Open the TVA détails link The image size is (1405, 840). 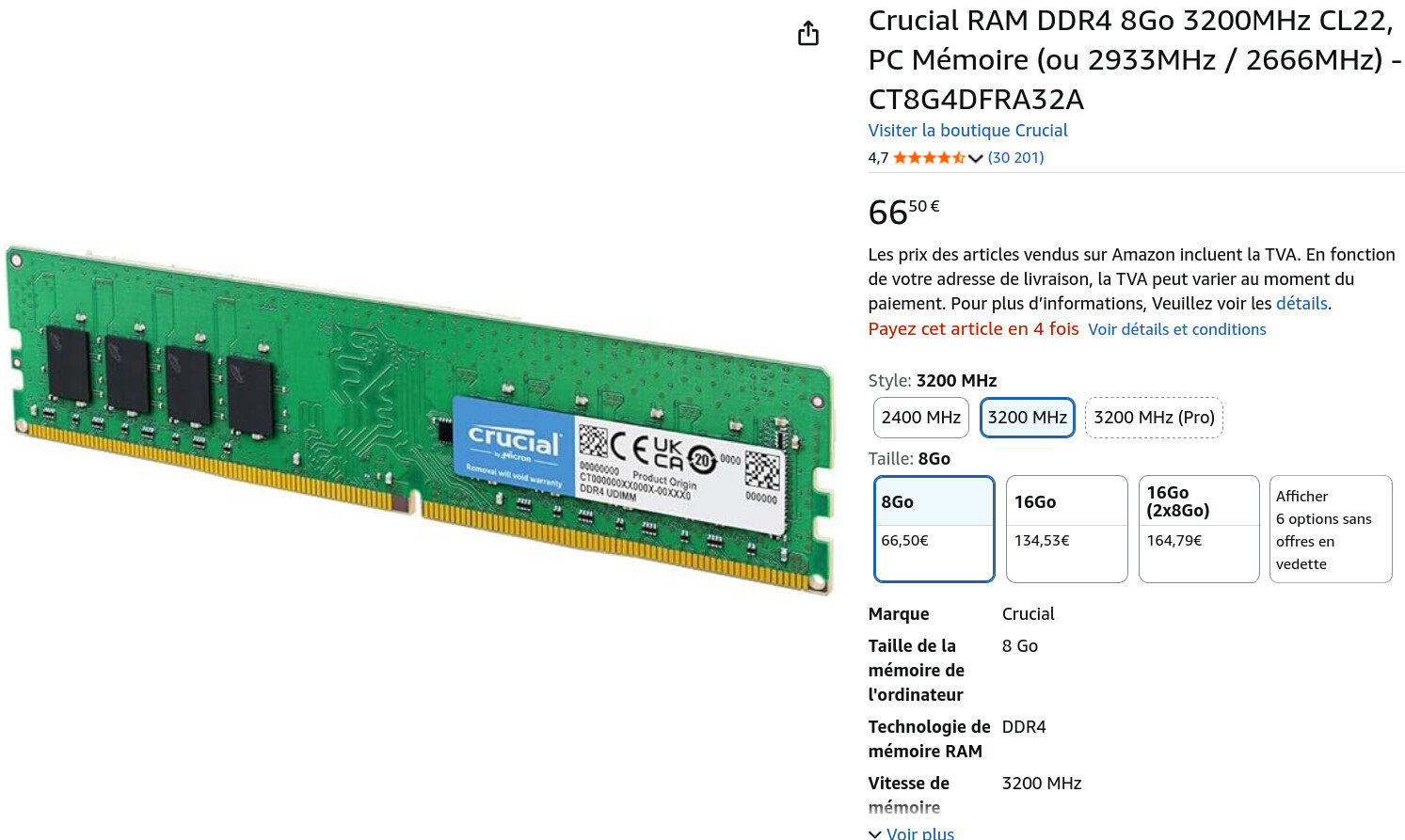tap(1301, 304)
